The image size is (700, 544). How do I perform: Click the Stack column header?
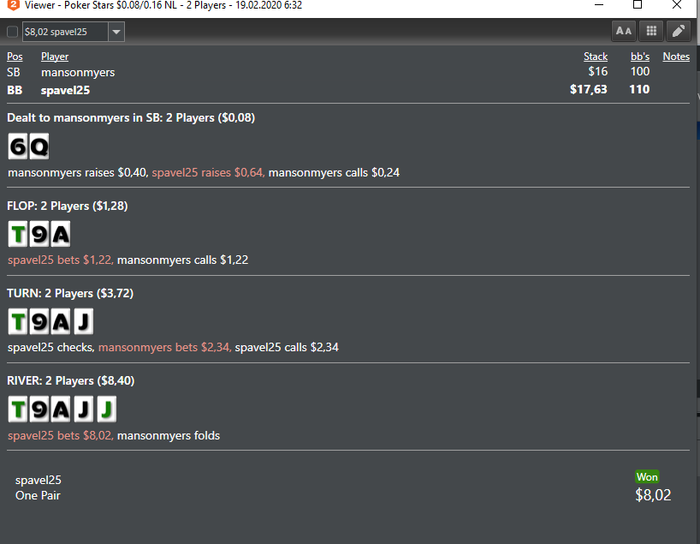[x=596, y=57]
